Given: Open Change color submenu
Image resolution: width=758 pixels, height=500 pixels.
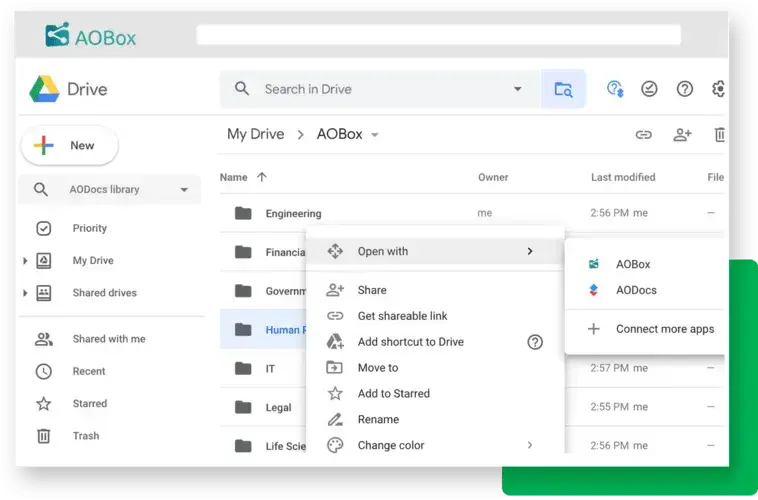Looking at the screenshot, I should 391,446.
